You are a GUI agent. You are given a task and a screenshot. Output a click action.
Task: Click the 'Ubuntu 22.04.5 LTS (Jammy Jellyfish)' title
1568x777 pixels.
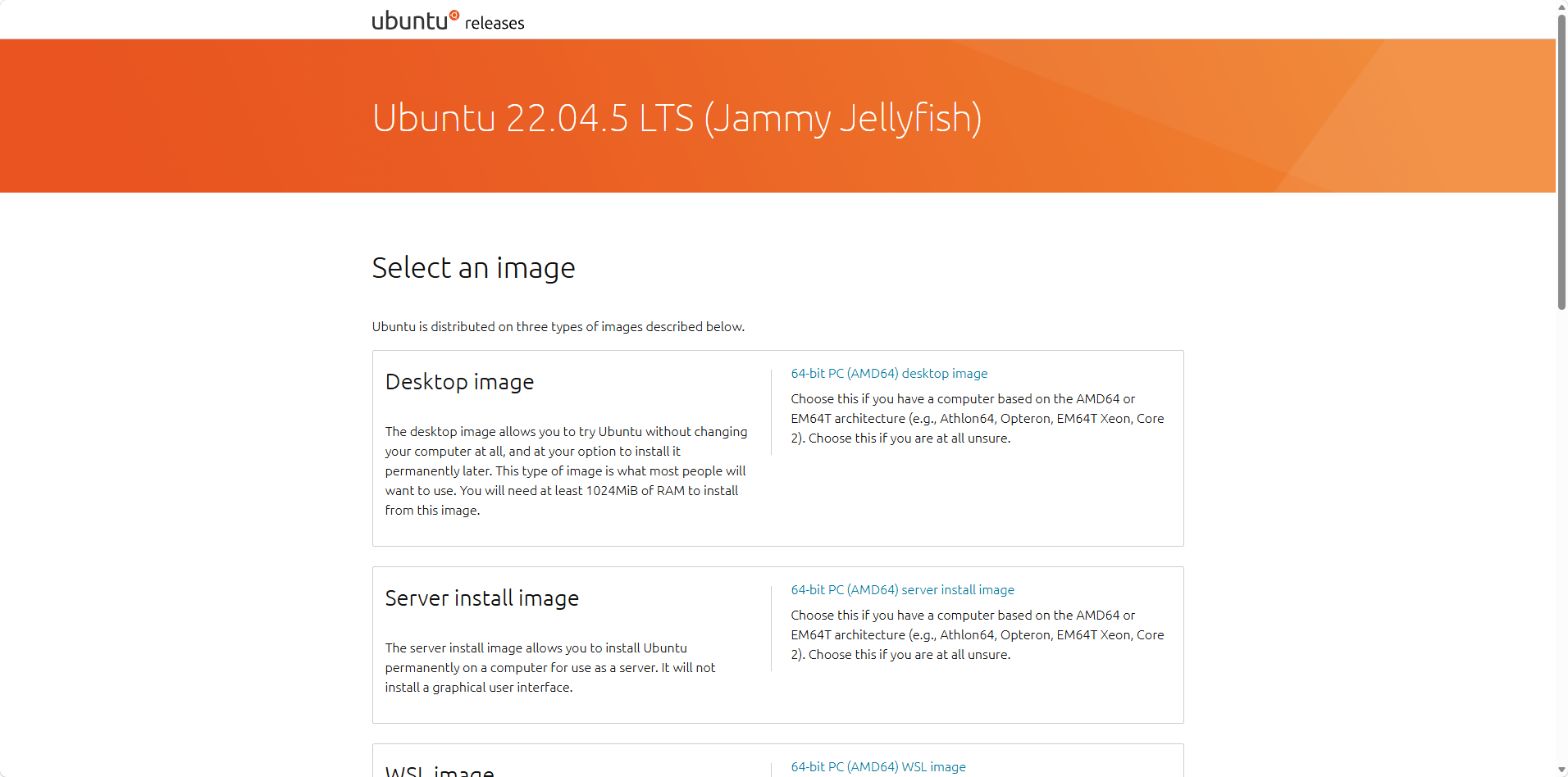(677, 118)
